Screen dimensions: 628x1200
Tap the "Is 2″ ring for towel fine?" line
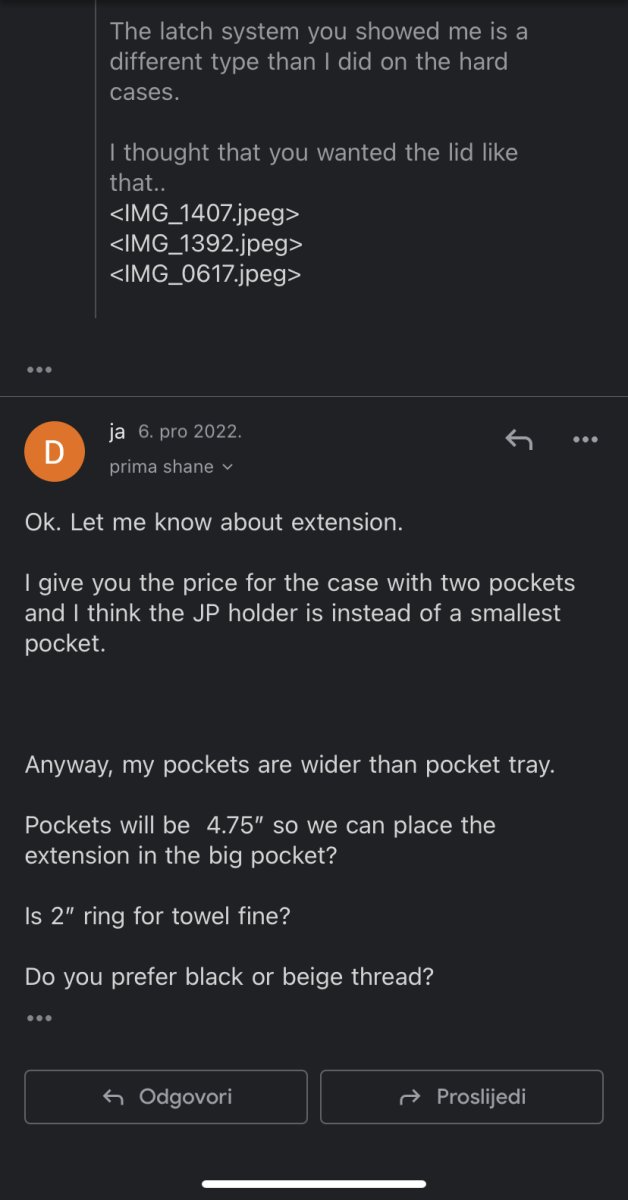pyautogui.click(x=157, y=915)
